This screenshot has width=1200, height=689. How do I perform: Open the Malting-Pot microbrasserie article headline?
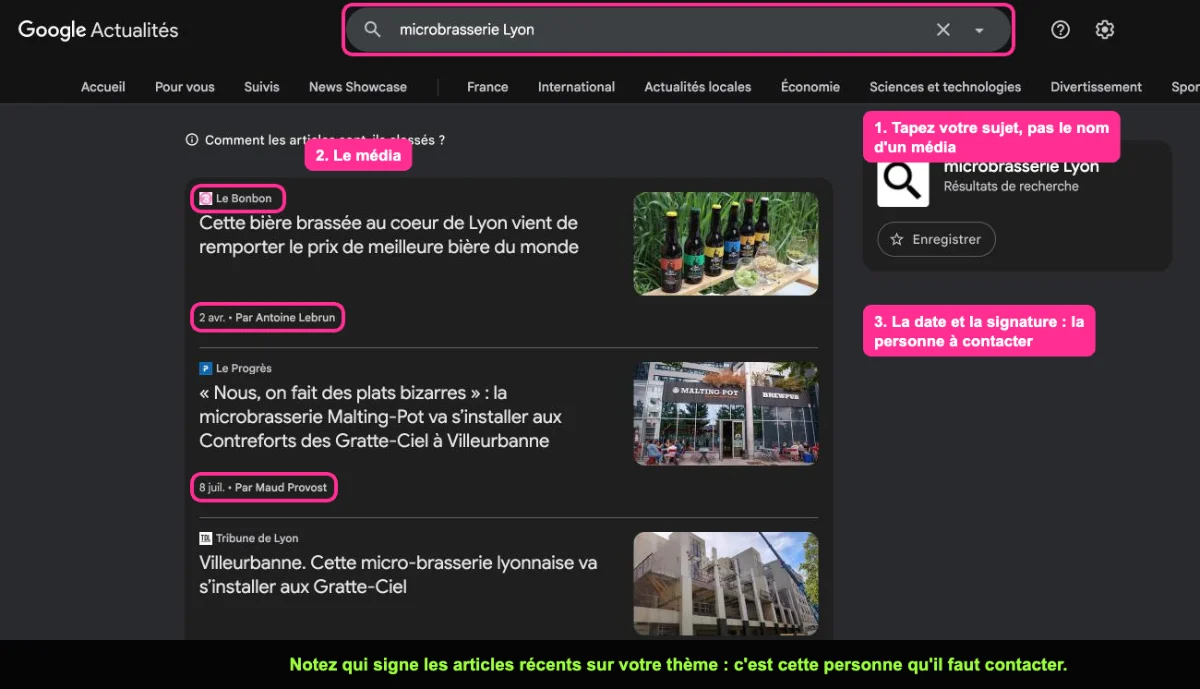pos(381,417)
